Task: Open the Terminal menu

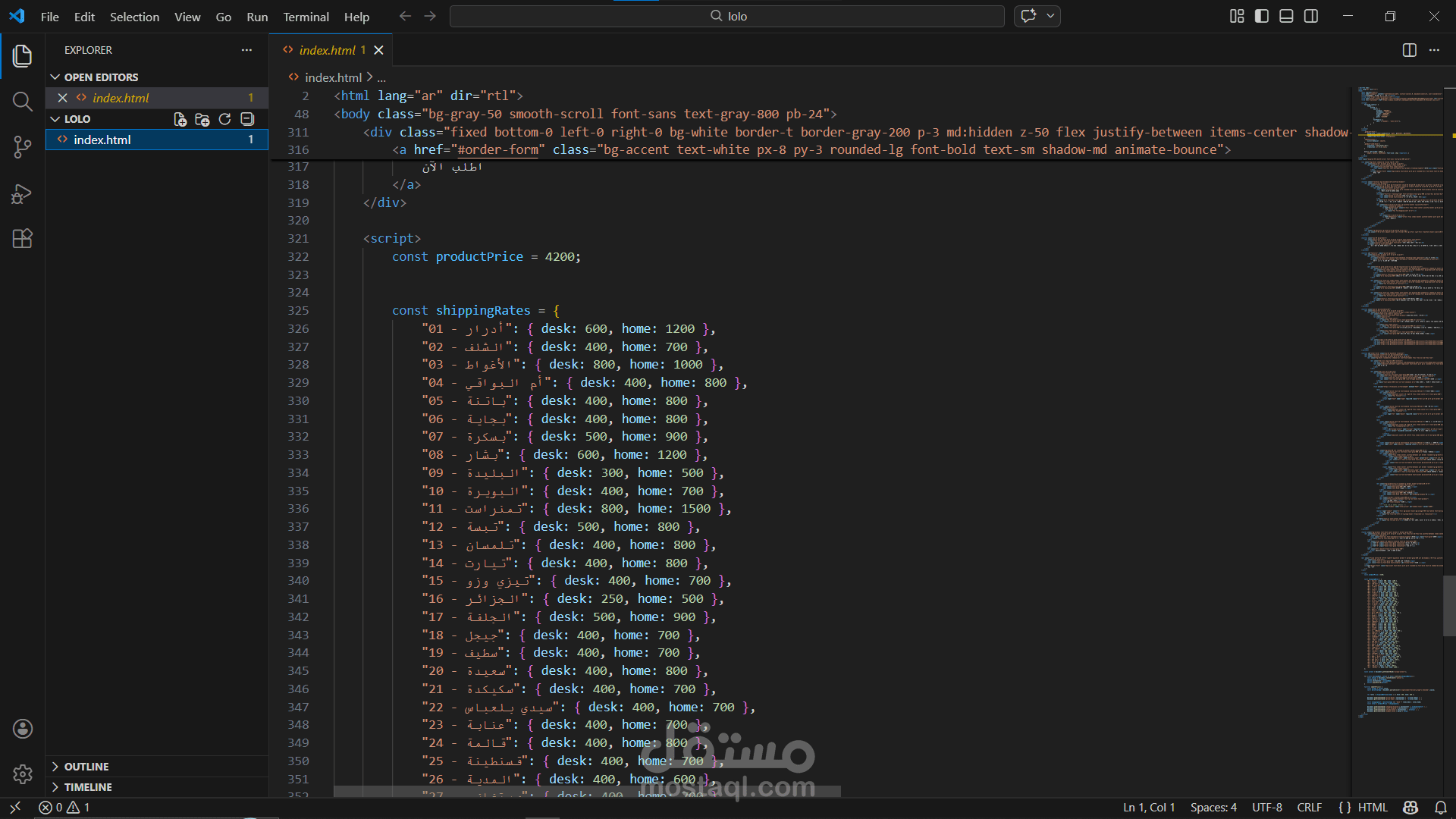Action: pyautogui.click(x=306, y=17)
